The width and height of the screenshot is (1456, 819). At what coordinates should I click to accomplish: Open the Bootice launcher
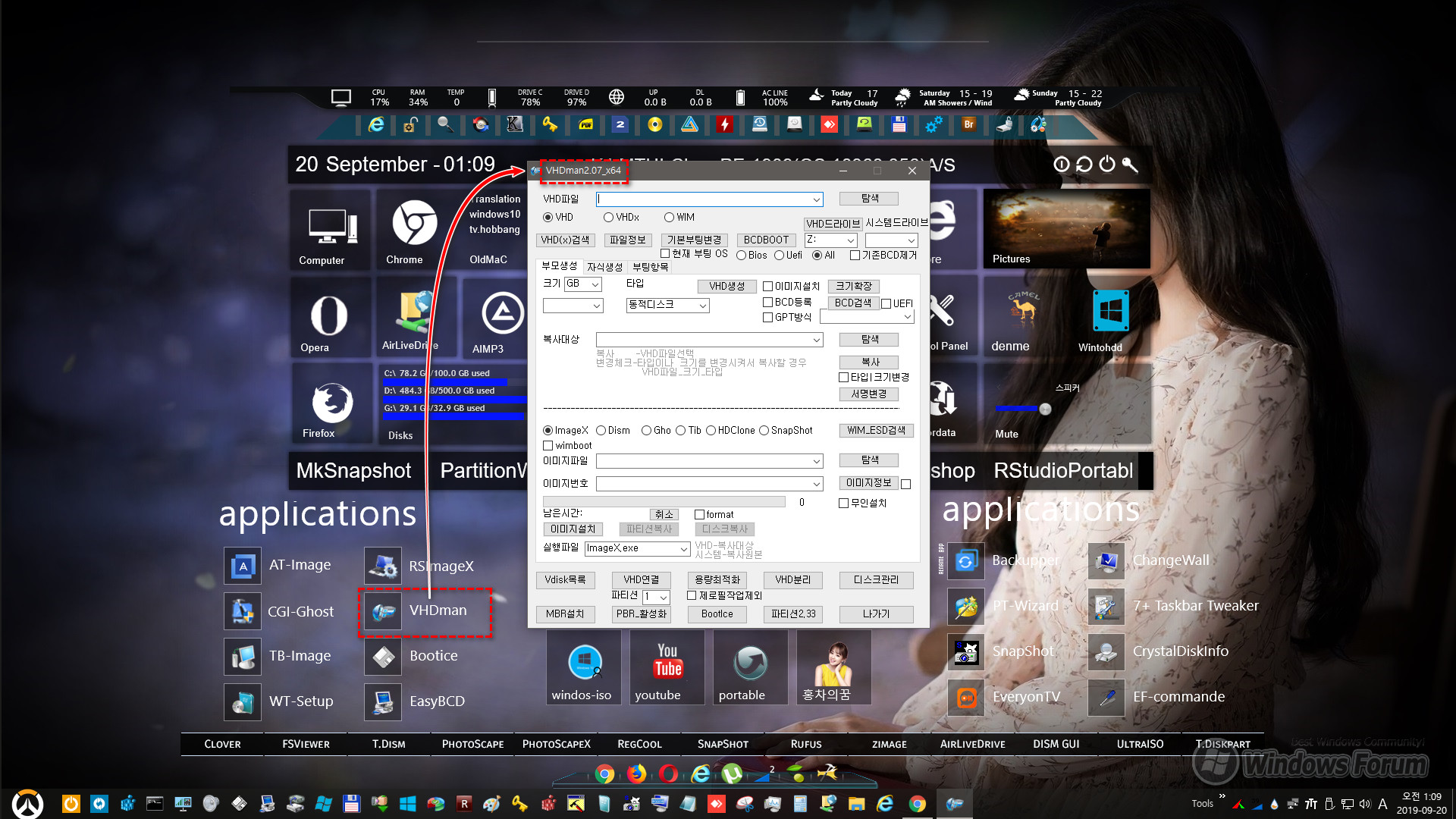tap(383, 657)
